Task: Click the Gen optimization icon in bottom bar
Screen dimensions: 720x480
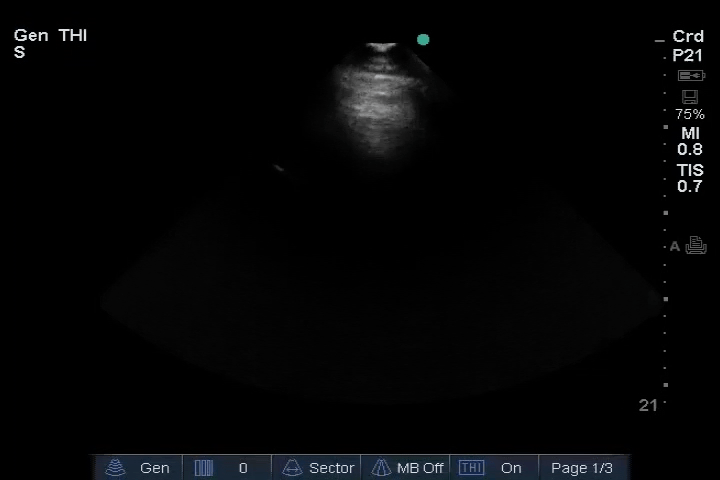Action: pos(116,468)
